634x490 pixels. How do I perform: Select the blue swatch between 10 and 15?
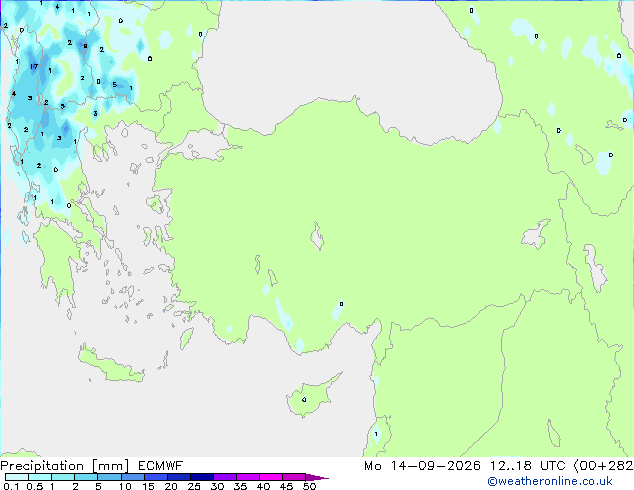point(133,477)
